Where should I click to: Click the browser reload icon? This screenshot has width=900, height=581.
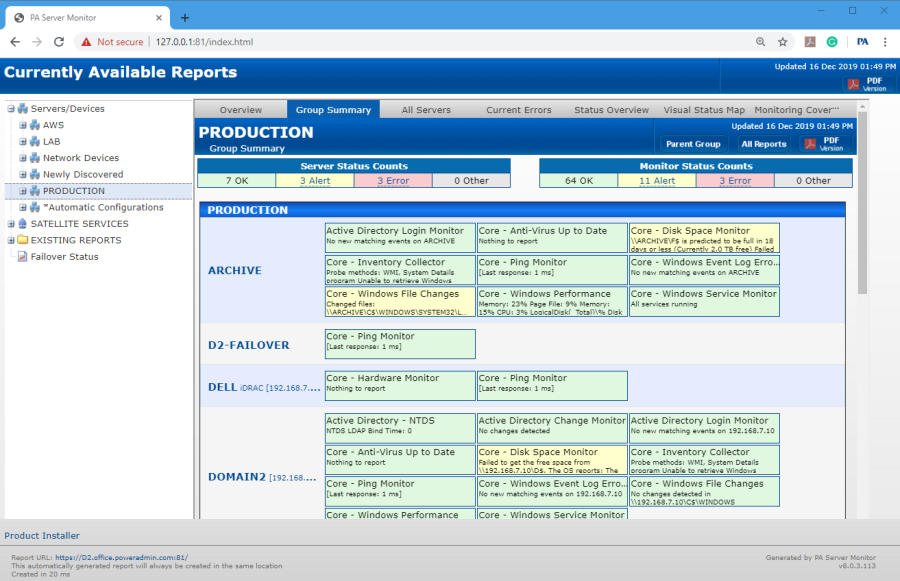click(x=59, y=42)
